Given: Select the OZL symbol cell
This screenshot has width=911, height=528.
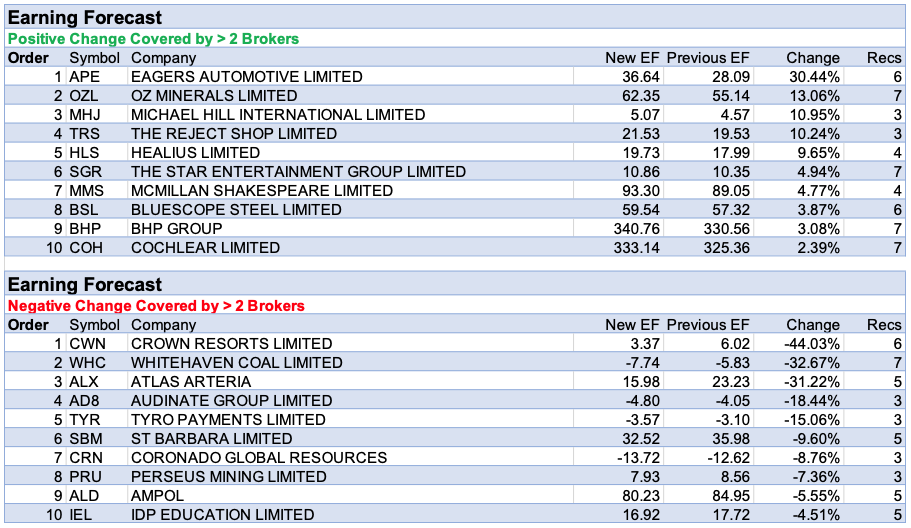Looking at the screenshot, I should click(84, 96).
